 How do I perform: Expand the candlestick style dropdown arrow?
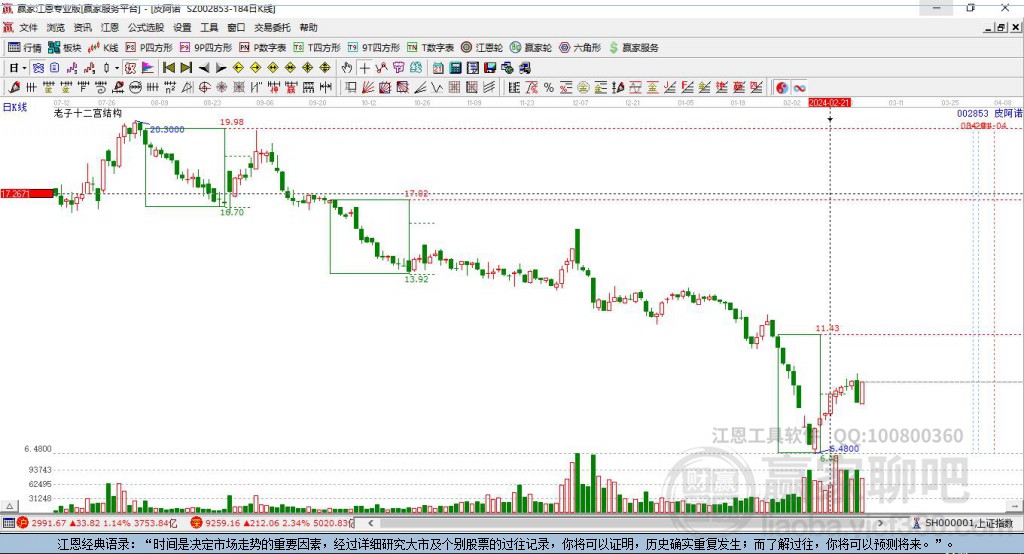[117, 68]
